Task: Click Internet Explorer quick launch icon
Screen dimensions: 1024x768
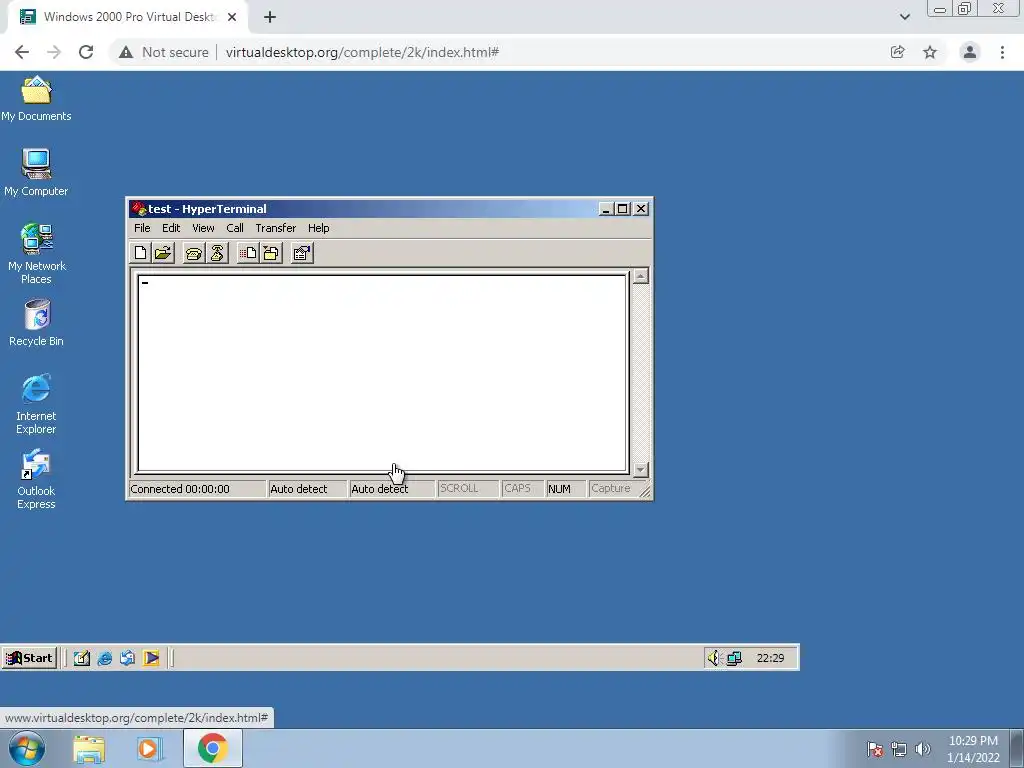Action: tap(104, 658)
